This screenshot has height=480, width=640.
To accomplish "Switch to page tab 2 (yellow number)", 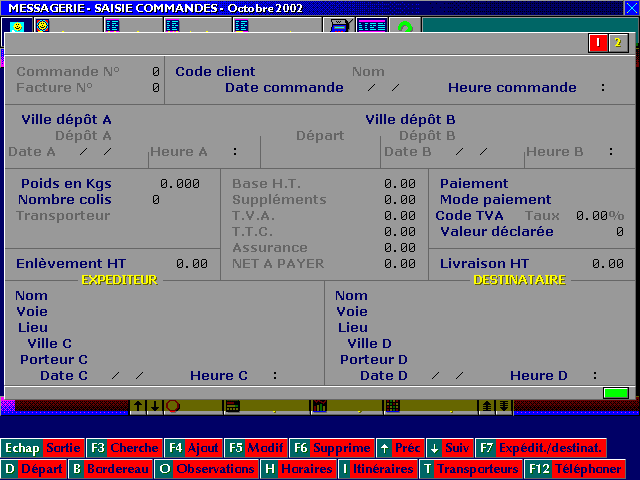I will (618, 43).
